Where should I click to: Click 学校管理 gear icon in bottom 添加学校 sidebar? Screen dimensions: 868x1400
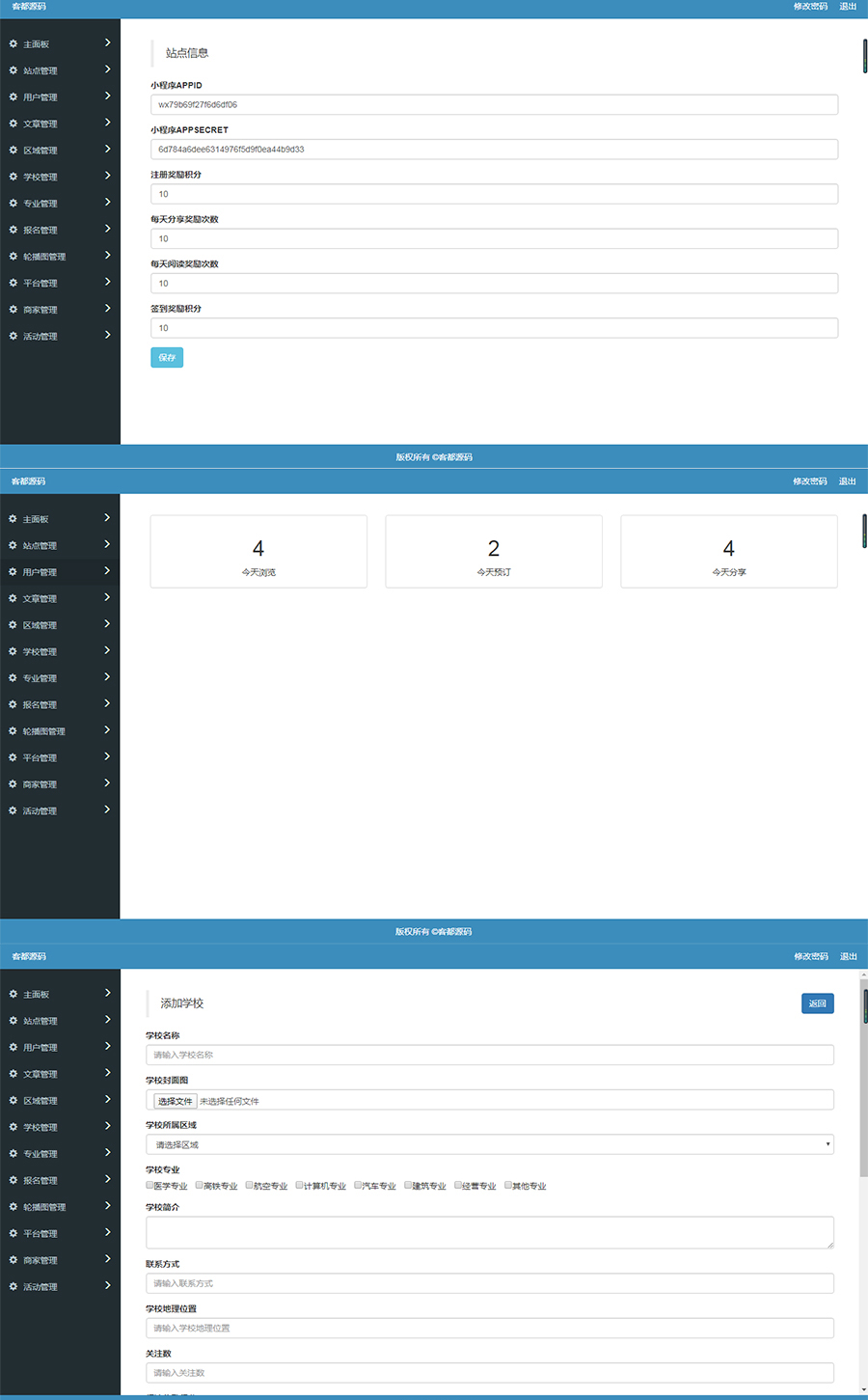[14, 1127]
